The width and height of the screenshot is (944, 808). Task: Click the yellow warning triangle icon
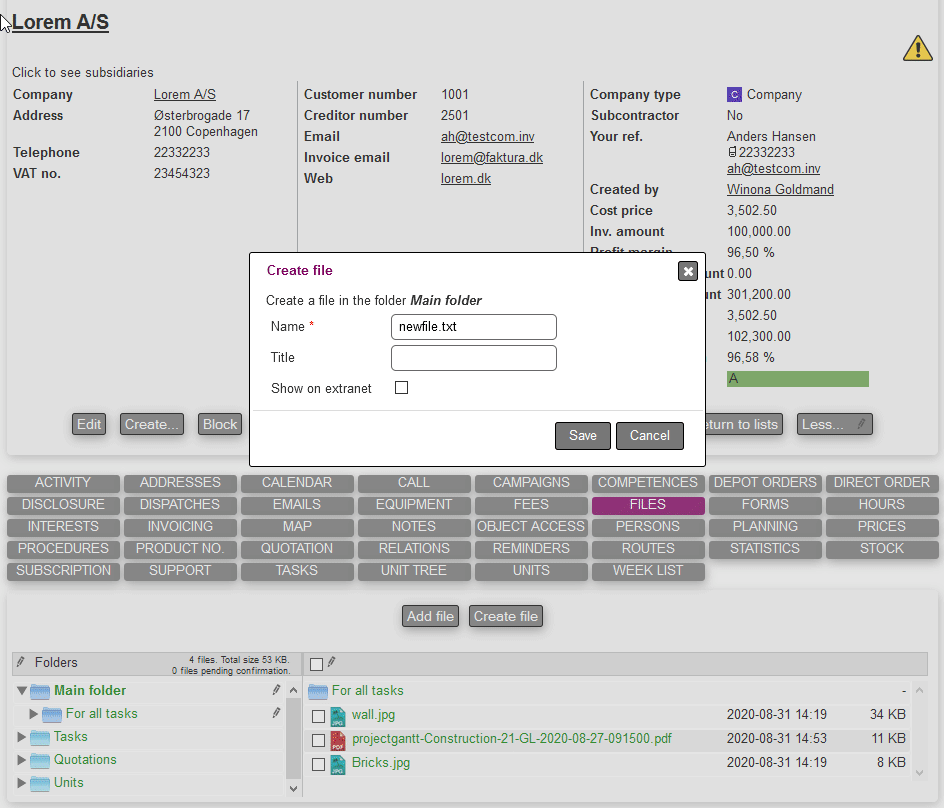[917, 48]
